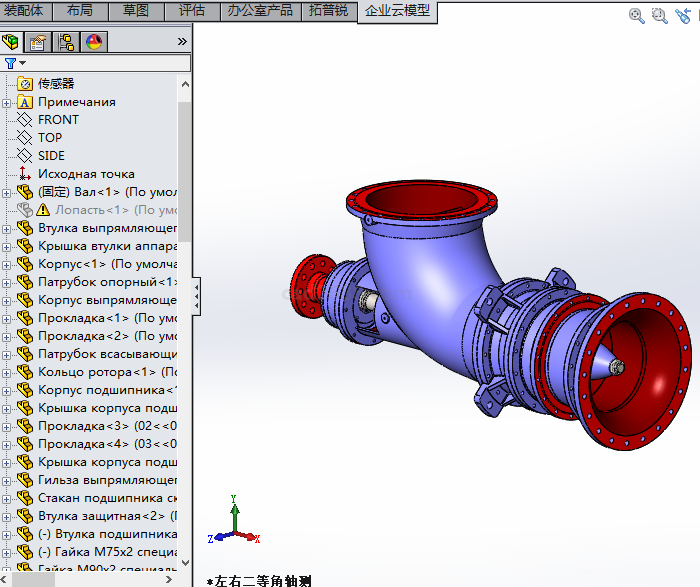
Task: Expand the Корпус<1> component node
Action: (7, 264)
